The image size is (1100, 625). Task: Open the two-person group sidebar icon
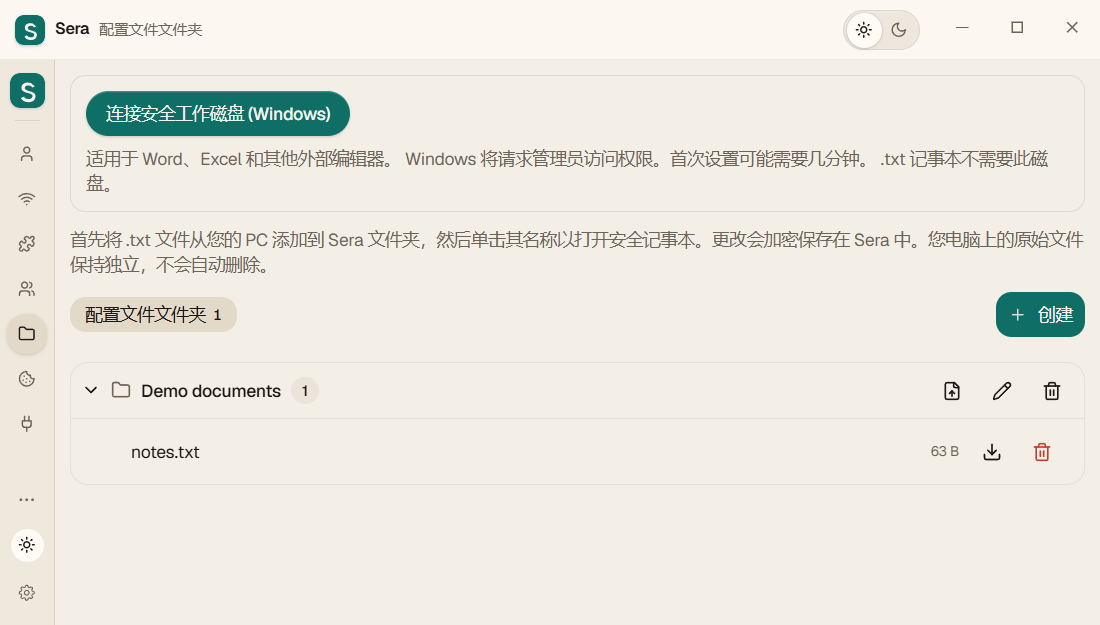27,289
